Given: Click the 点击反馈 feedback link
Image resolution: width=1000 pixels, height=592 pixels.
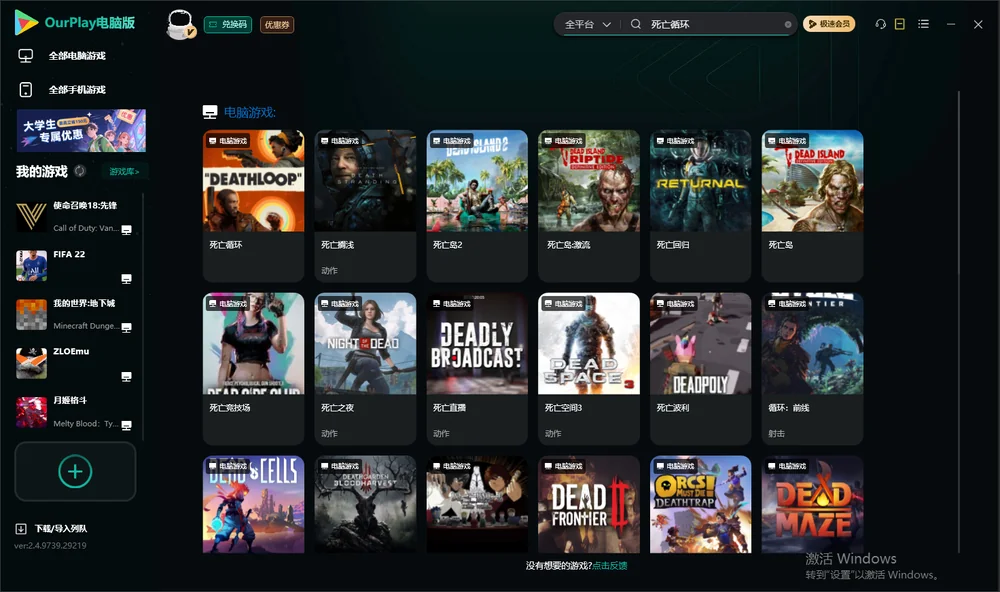Looking at the screenshot, I should [x=610, y=565].
